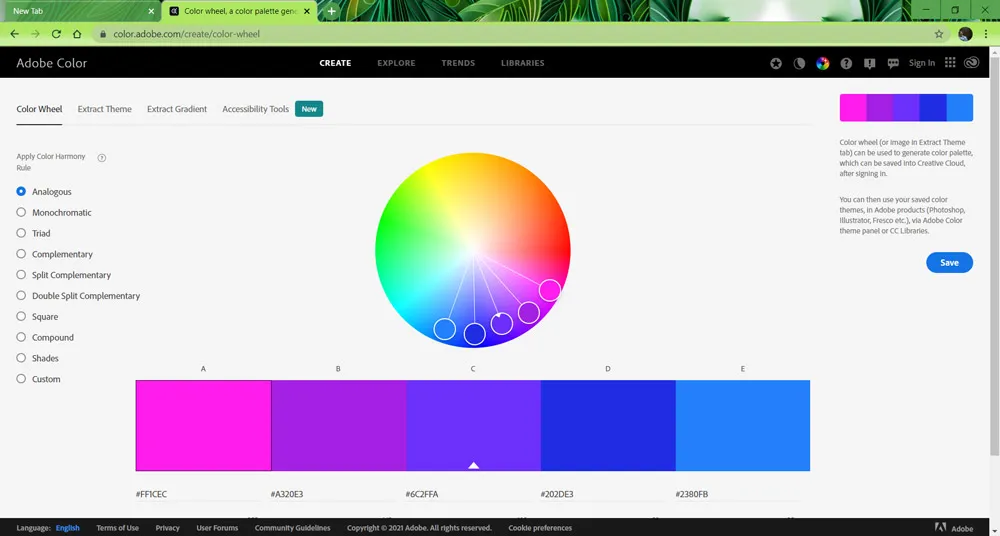Click the Save button
The height and width of the screenshot is (536, 1000).
coord(949,263)
